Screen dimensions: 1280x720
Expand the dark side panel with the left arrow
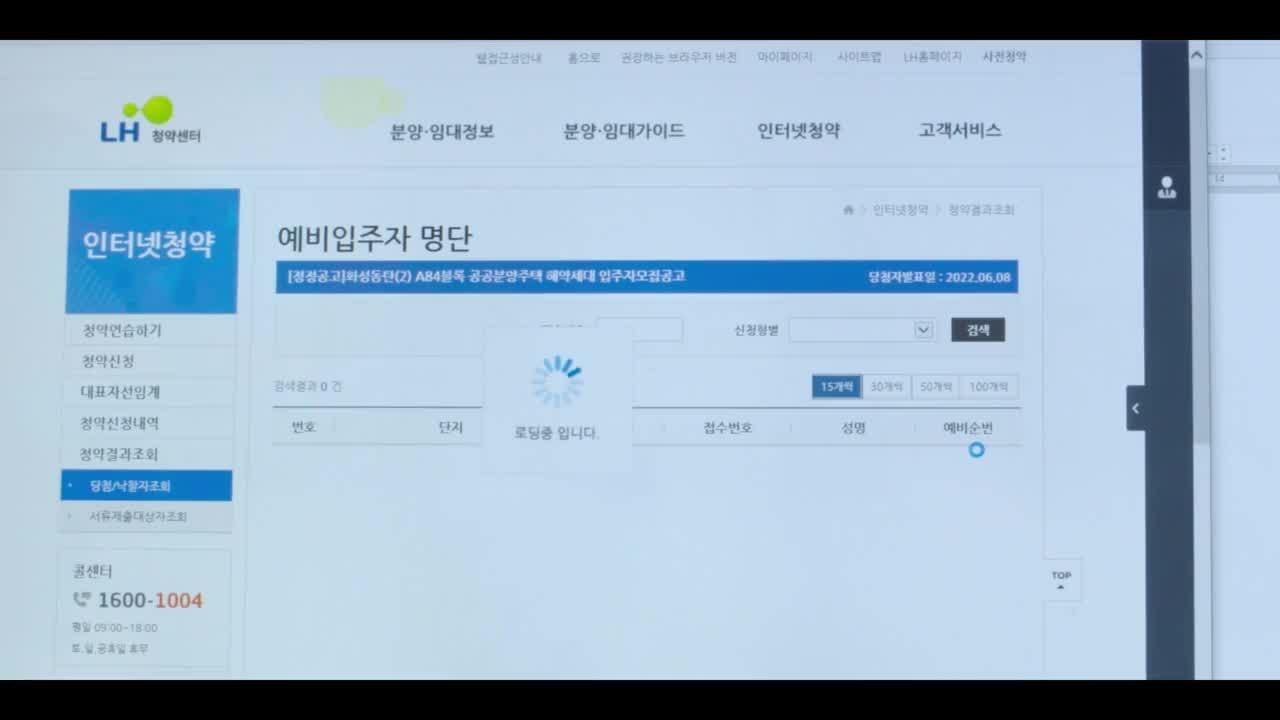click(x=1135, y=408)
